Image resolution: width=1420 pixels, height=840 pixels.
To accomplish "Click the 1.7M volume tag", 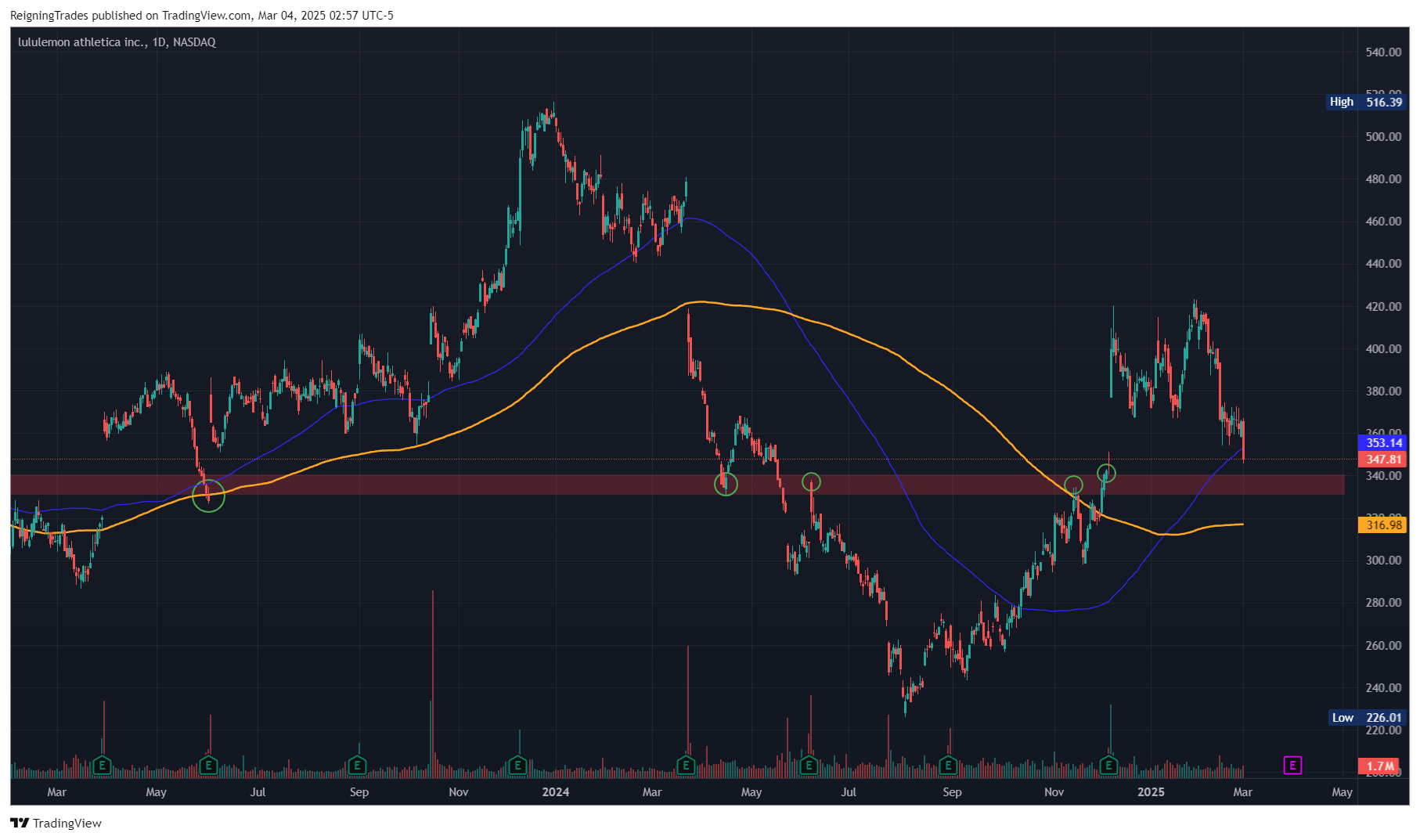I will tap(1380, 766).
